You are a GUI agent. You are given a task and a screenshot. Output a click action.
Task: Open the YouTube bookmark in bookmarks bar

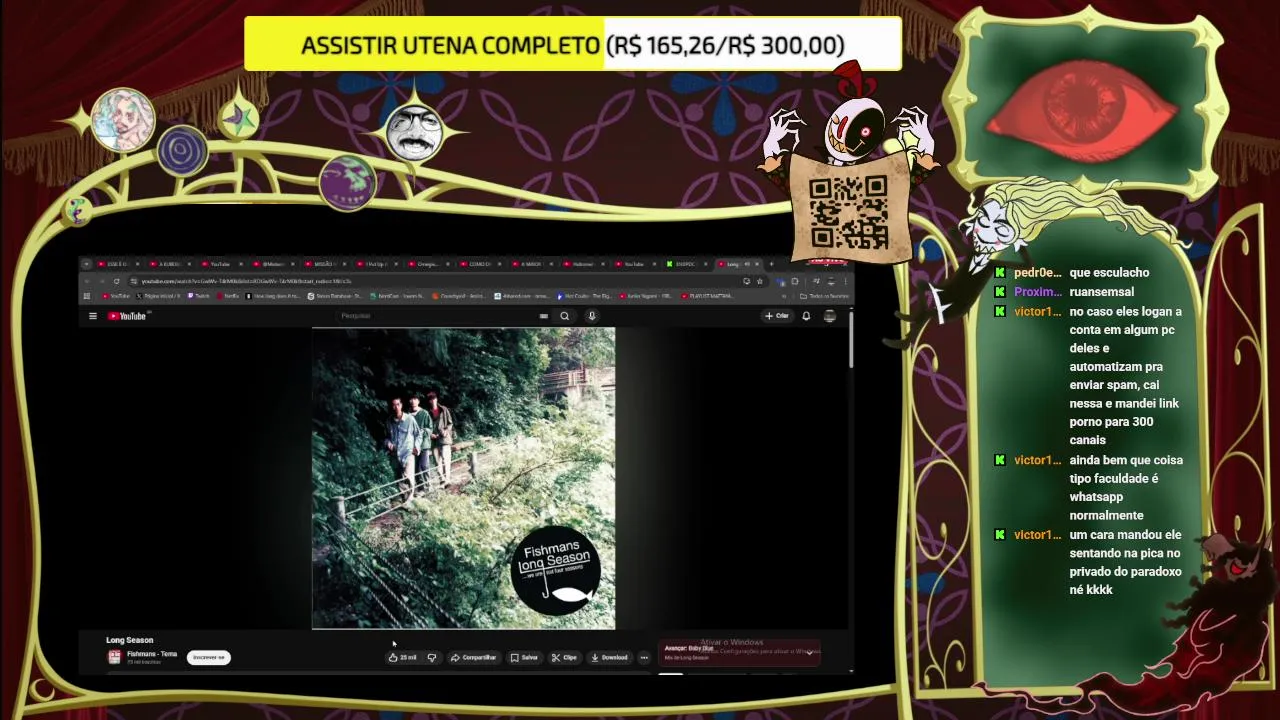[116, 296]
